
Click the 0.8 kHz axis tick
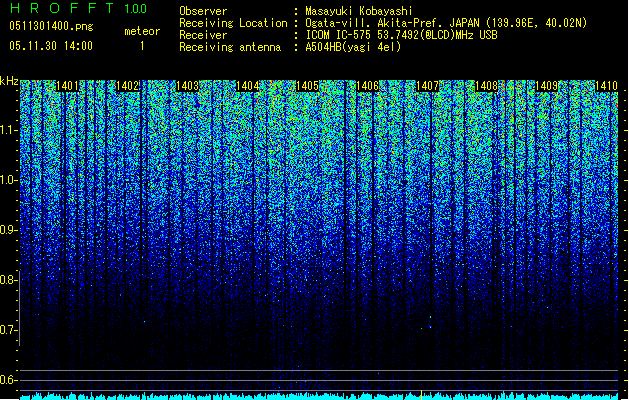[x=9, y=280]
